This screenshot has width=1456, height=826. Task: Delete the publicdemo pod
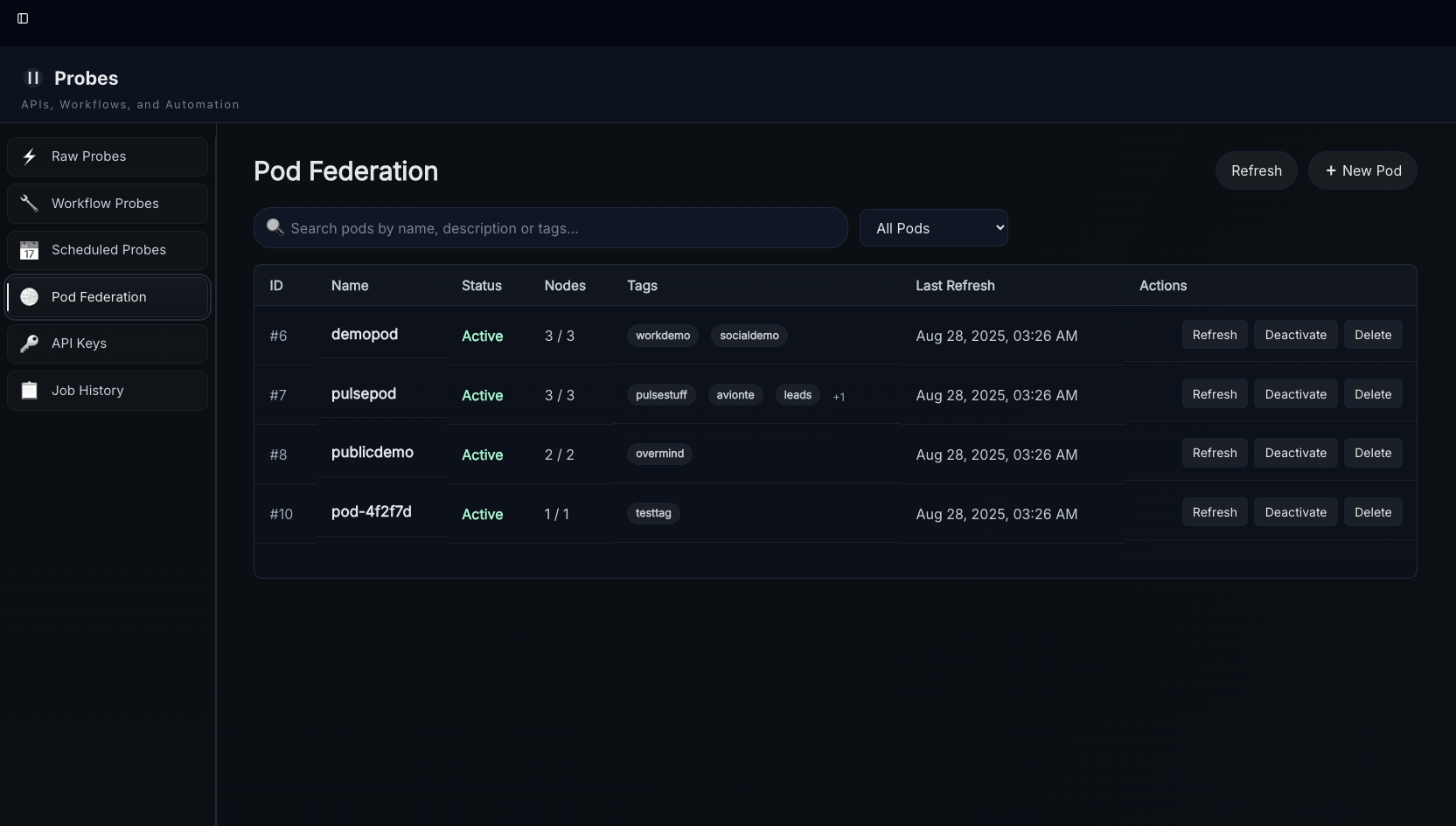click(1372, 453)
